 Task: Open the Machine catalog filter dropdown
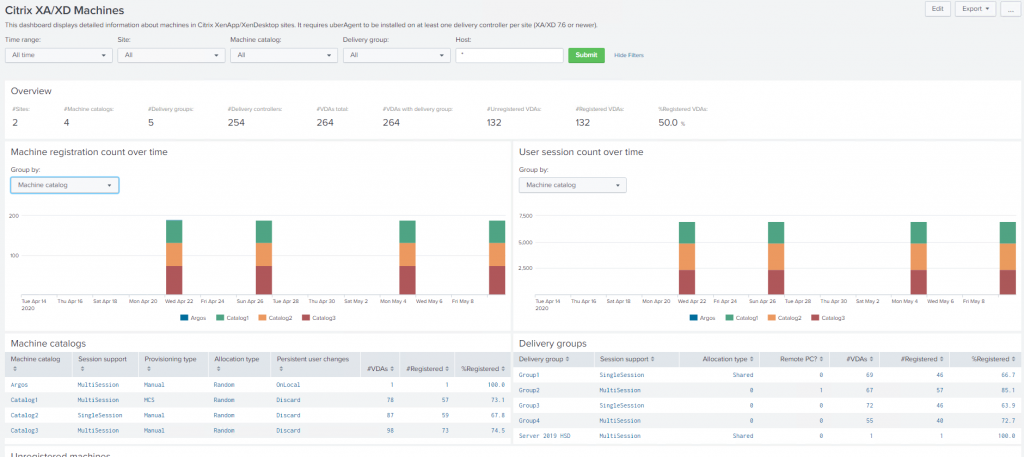pyautogui.click(x=284, y=55)
